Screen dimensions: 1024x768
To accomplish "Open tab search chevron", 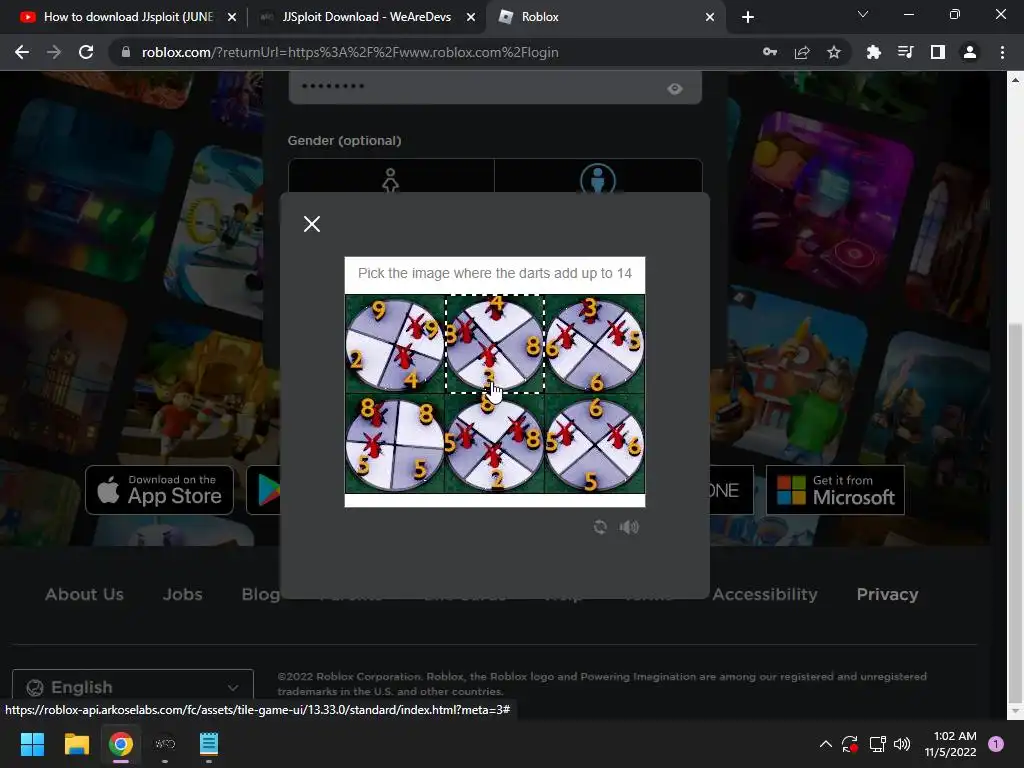I will [x=863, y=14].
